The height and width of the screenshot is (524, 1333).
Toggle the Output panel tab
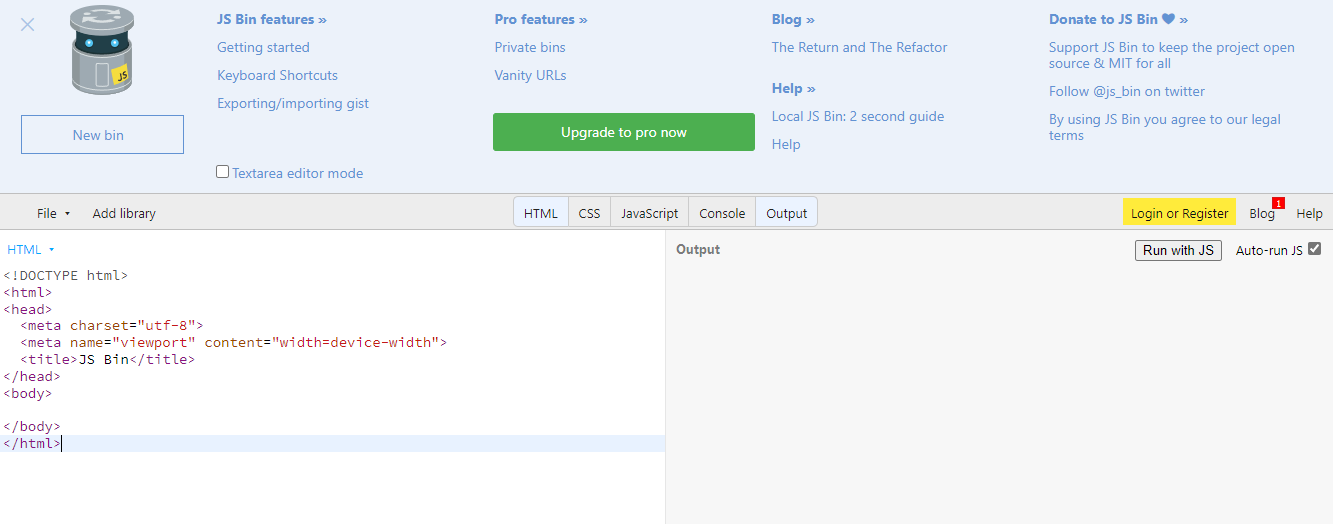786,213
